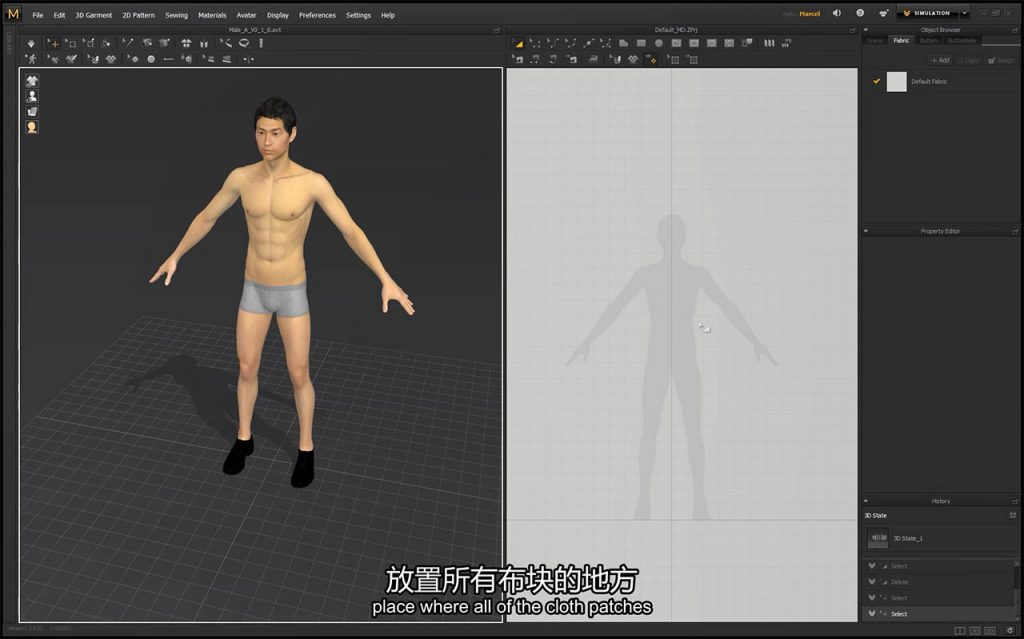Image resolution: width=1024 pixels, height=639 pixels.
Task: Click the Add fabric button
Action: 940,60
